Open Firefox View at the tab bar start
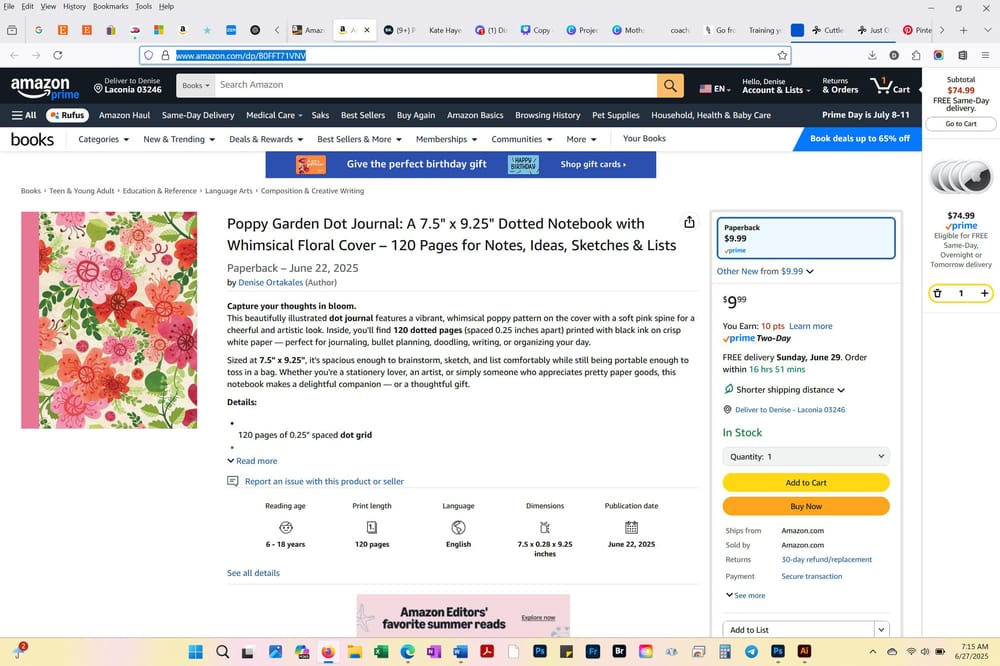 point(12,30)
